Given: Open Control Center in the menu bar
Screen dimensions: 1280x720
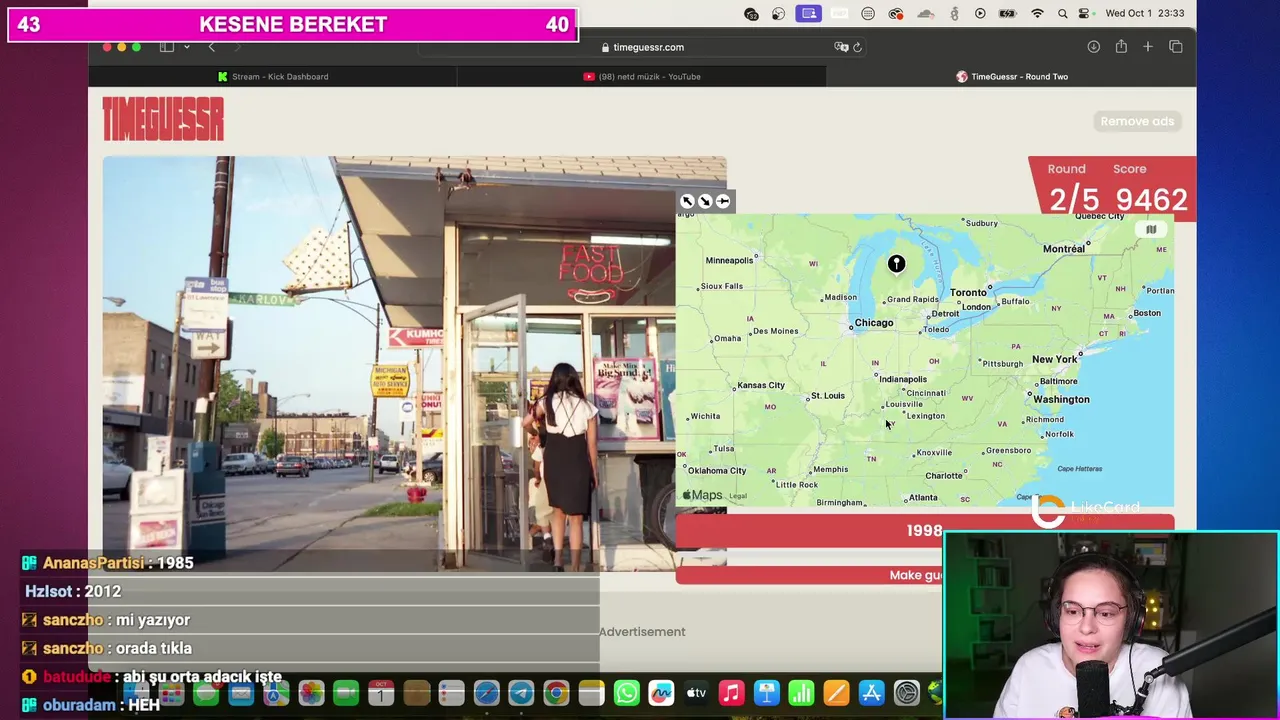Looking at the screenshot, I should click(1085, 13).
